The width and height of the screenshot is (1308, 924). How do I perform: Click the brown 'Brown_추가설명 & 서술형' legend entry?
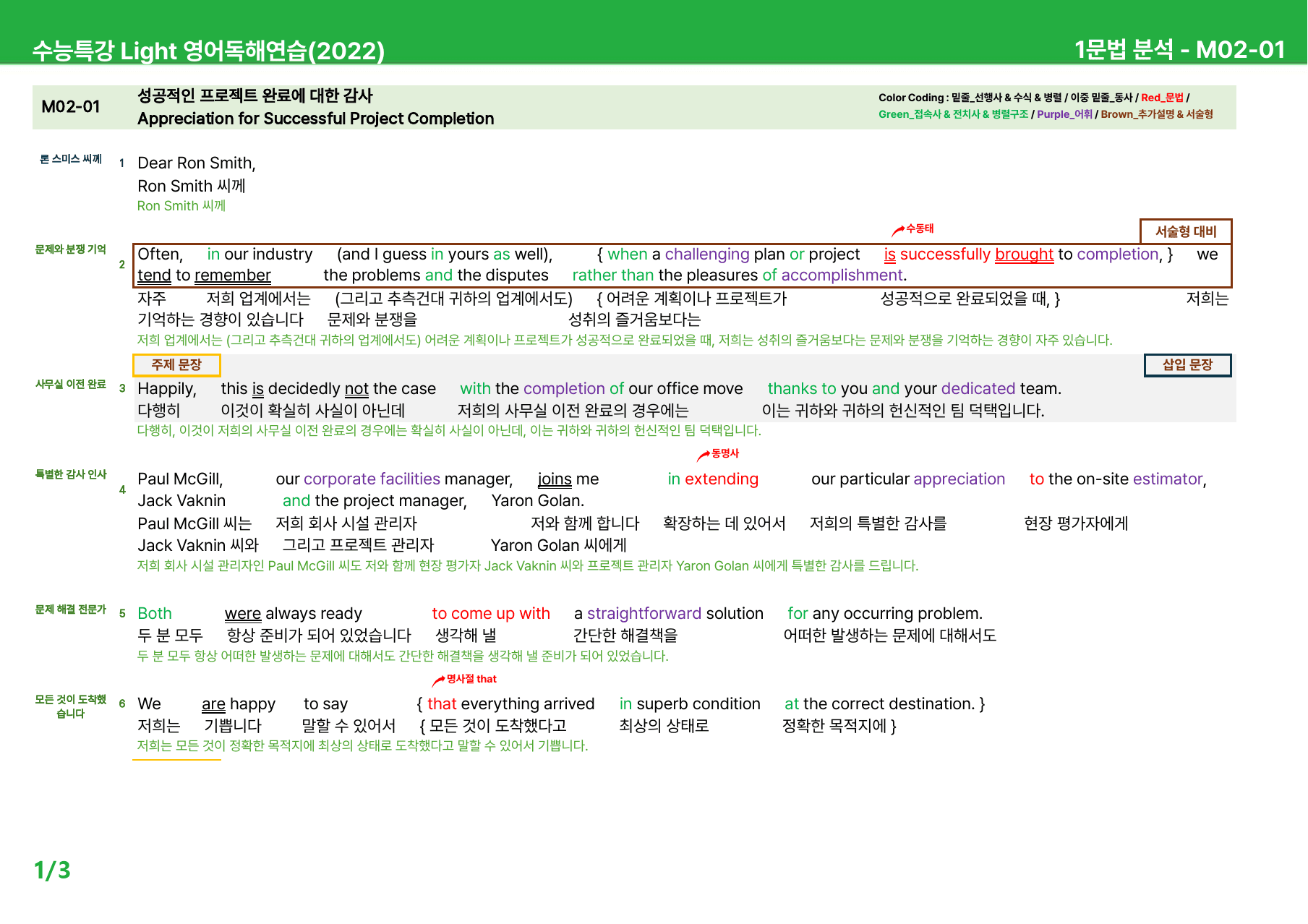(1157, 114)
